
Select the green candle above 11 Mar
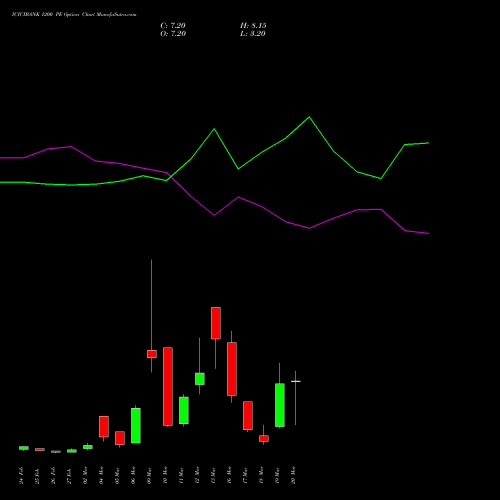tap(184, 410)
